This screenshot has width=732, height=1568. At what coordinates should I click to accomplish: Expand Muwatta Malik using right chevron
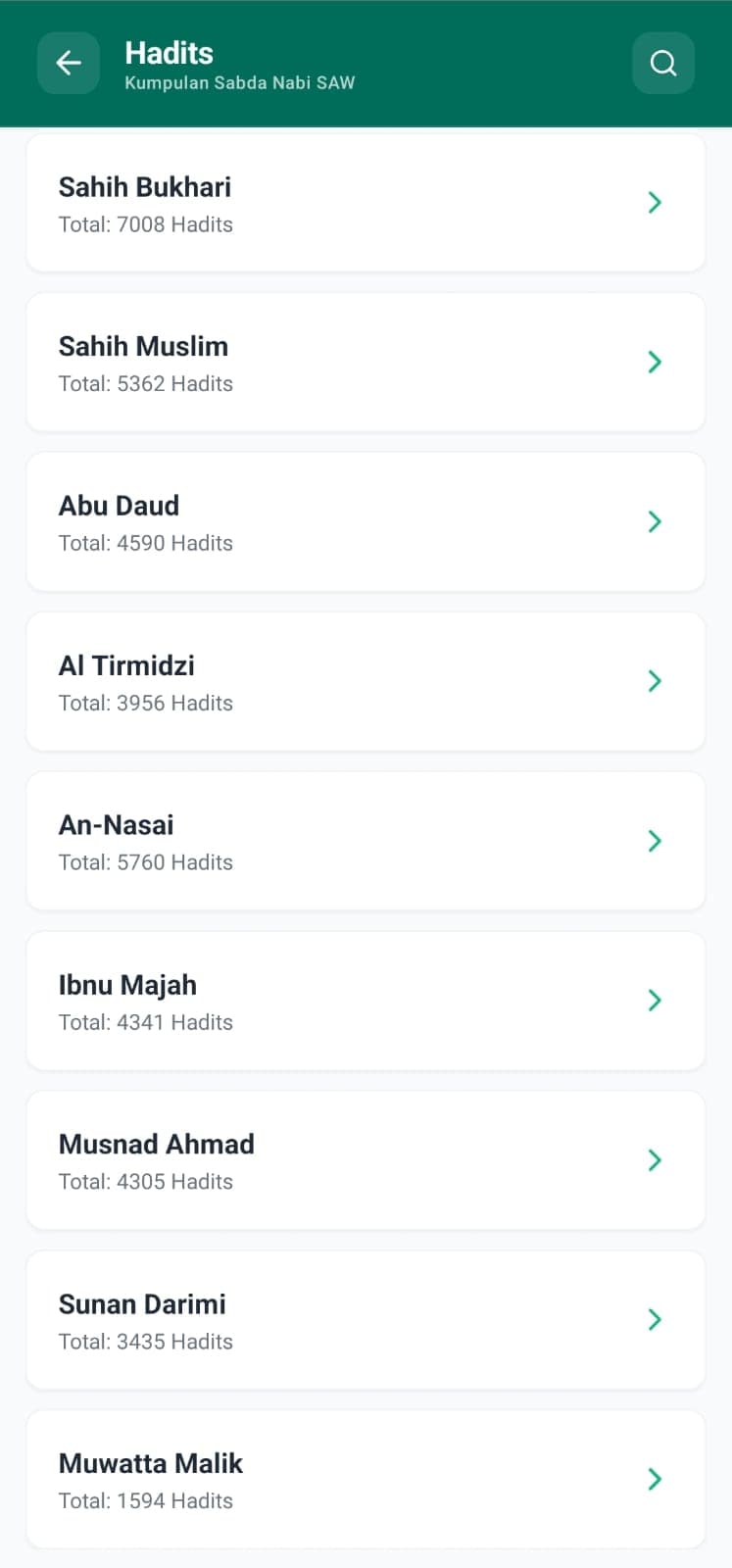(x=655, y=1480)
